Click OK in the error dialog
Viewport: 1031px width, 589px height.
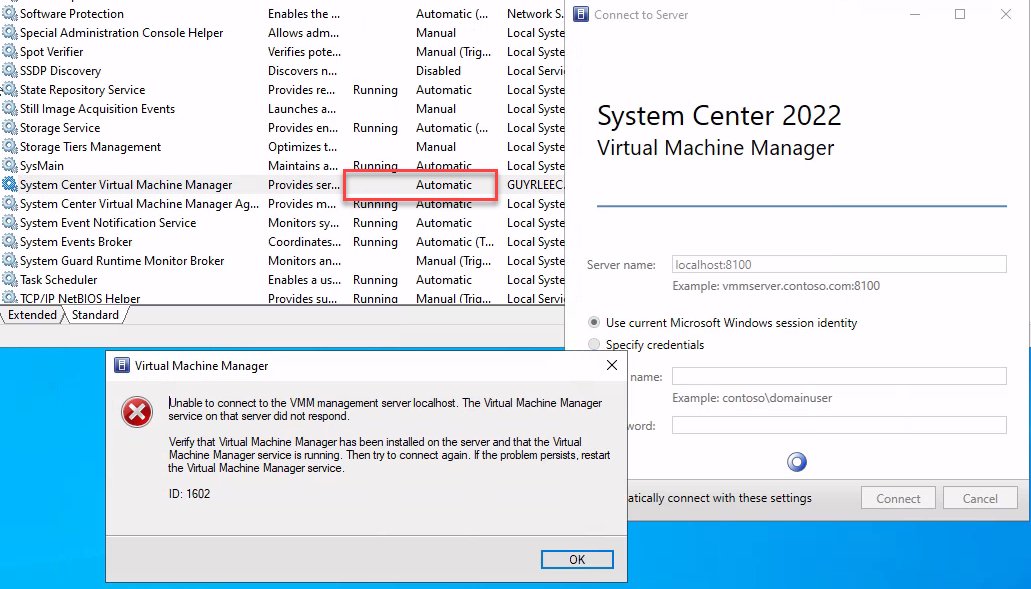click(x=577, y=559)
